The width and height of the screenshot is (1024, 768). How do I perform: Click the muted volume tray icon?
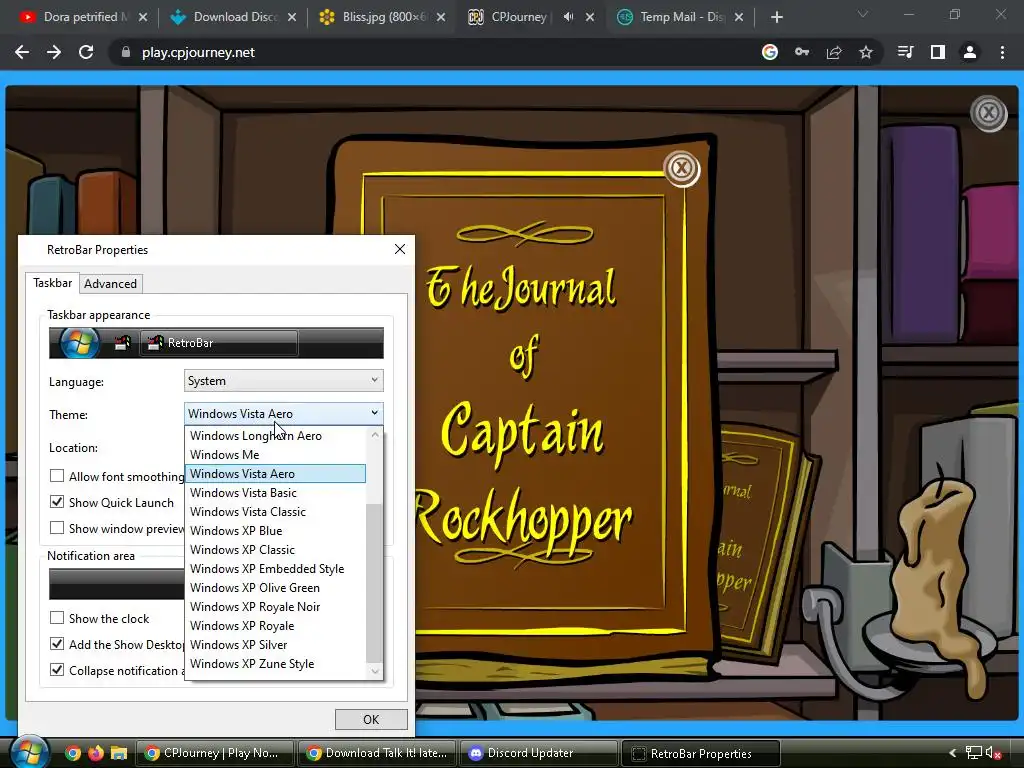pos(993,753)
